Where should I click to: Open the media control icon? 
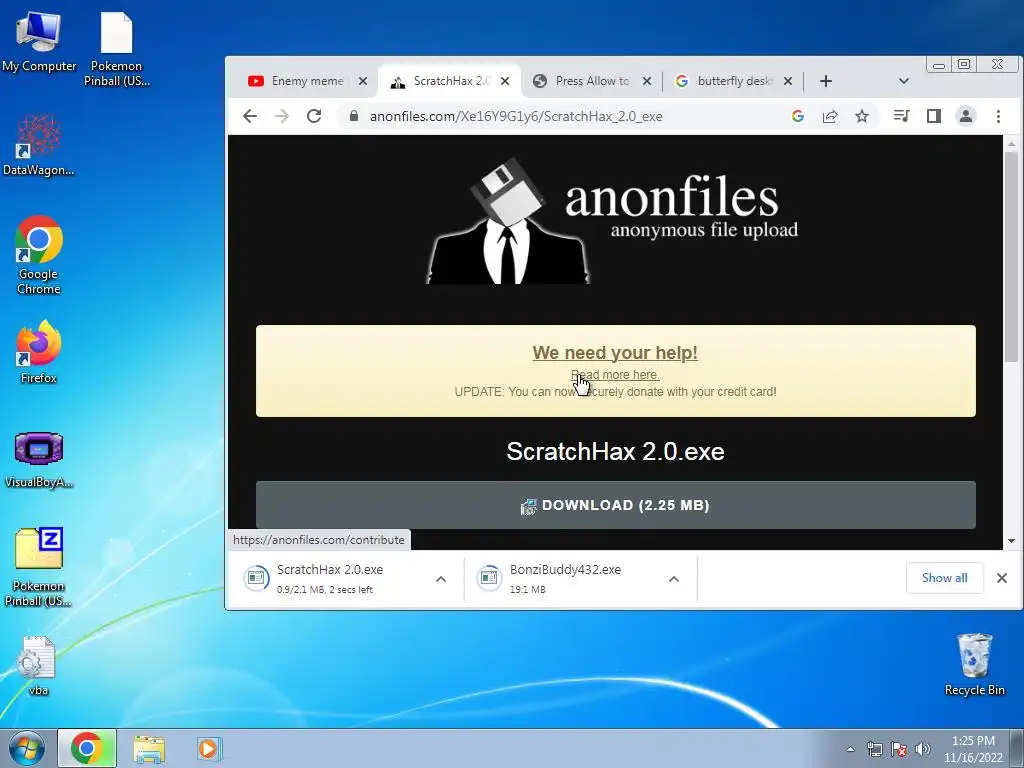click(x=902, y=116)
